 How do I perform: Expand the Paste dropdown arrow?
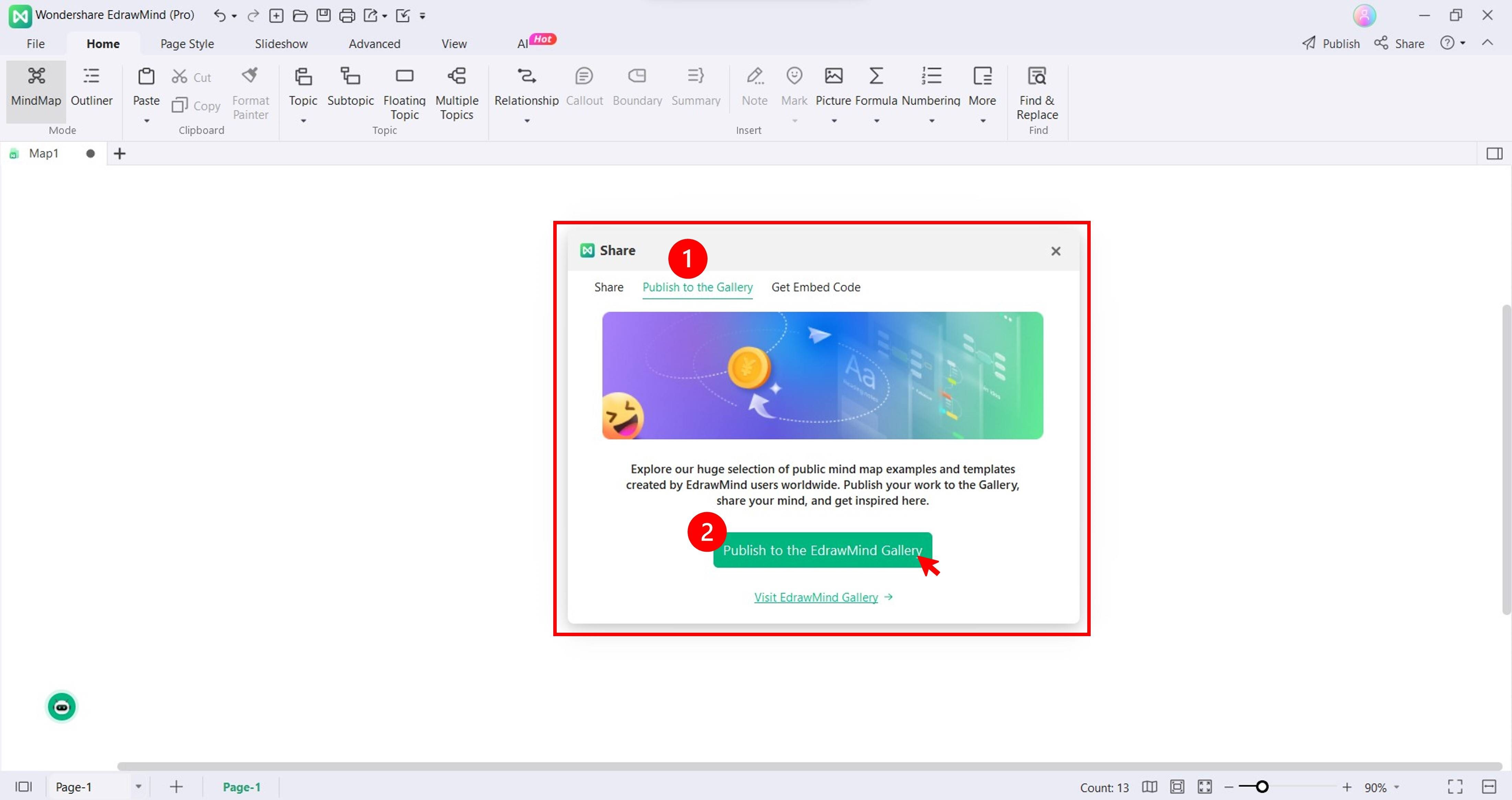coord(147,121)
